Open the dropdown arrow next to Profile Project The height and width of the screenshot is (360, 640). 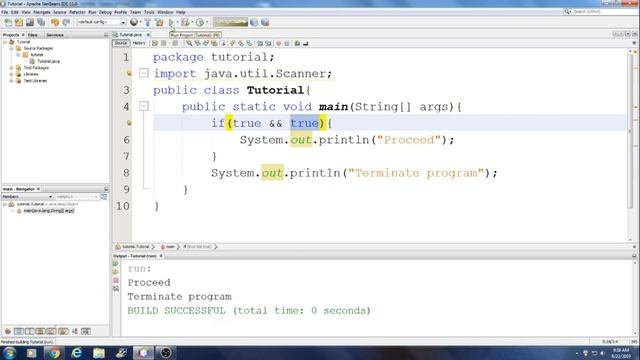coord(207,22)
